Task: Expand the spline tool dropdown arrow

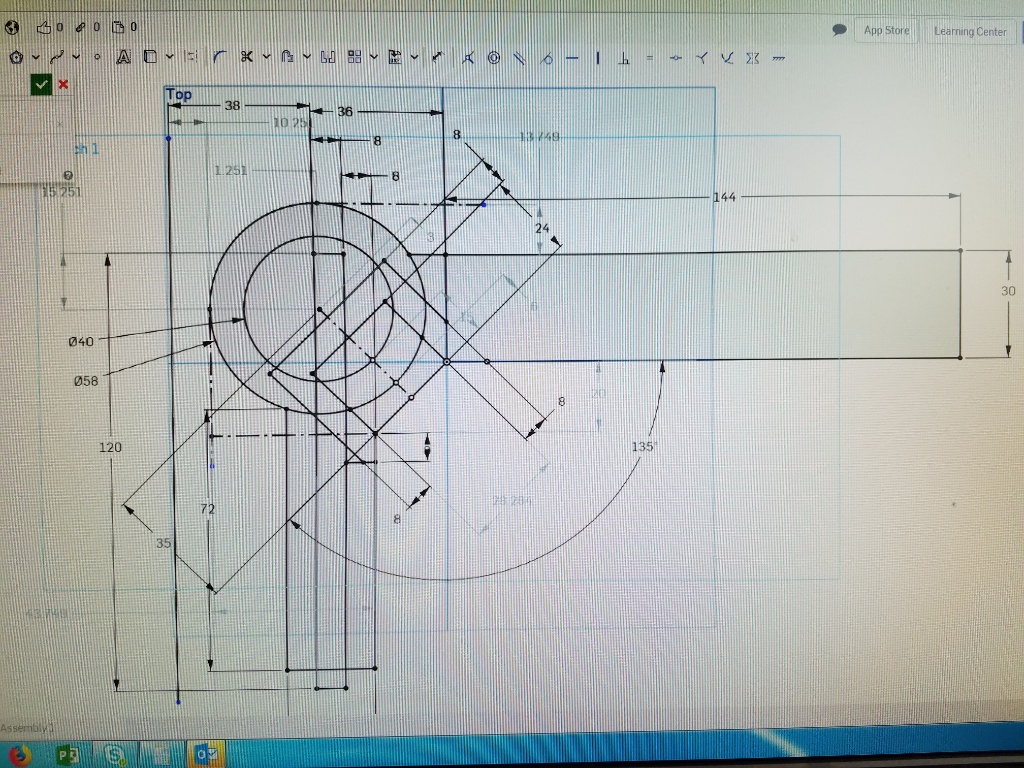Action: click(77, 58)
